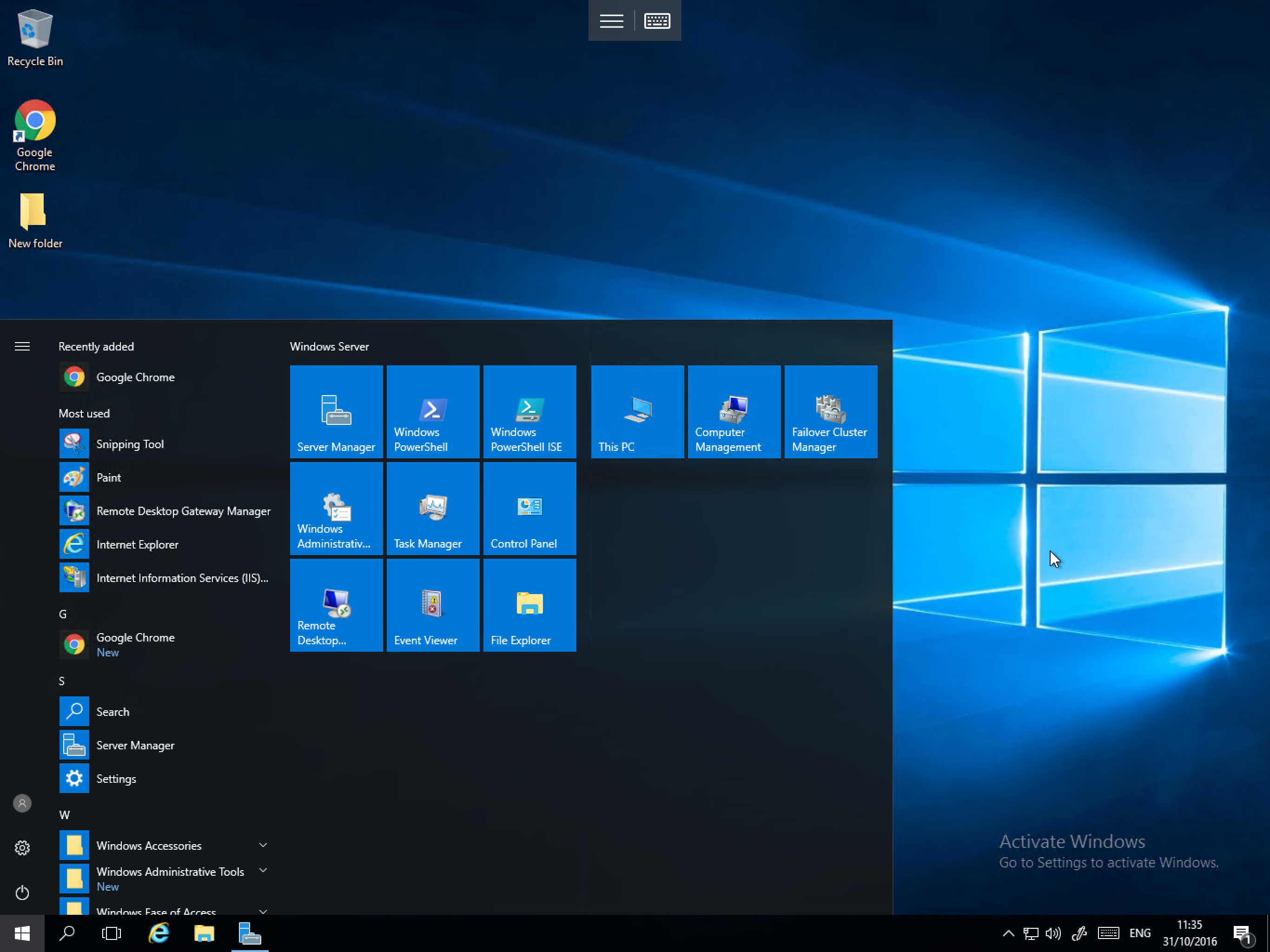Open the touch keyboard tray button
The width and height of the screenshot is (1270, 952).
coord(1109,933)
